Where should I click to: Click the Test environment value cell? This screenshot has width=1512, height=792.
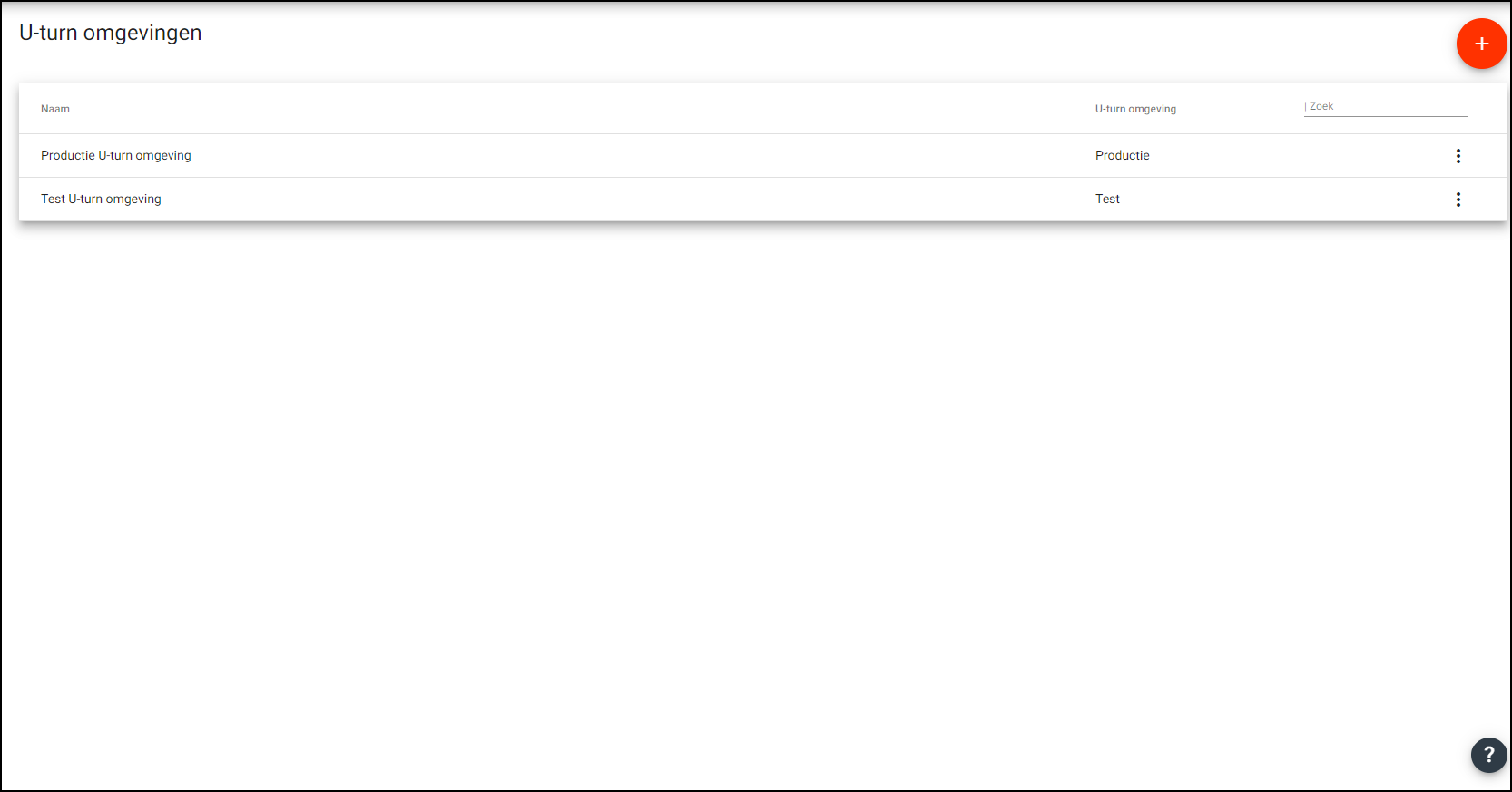[1107, 200]
